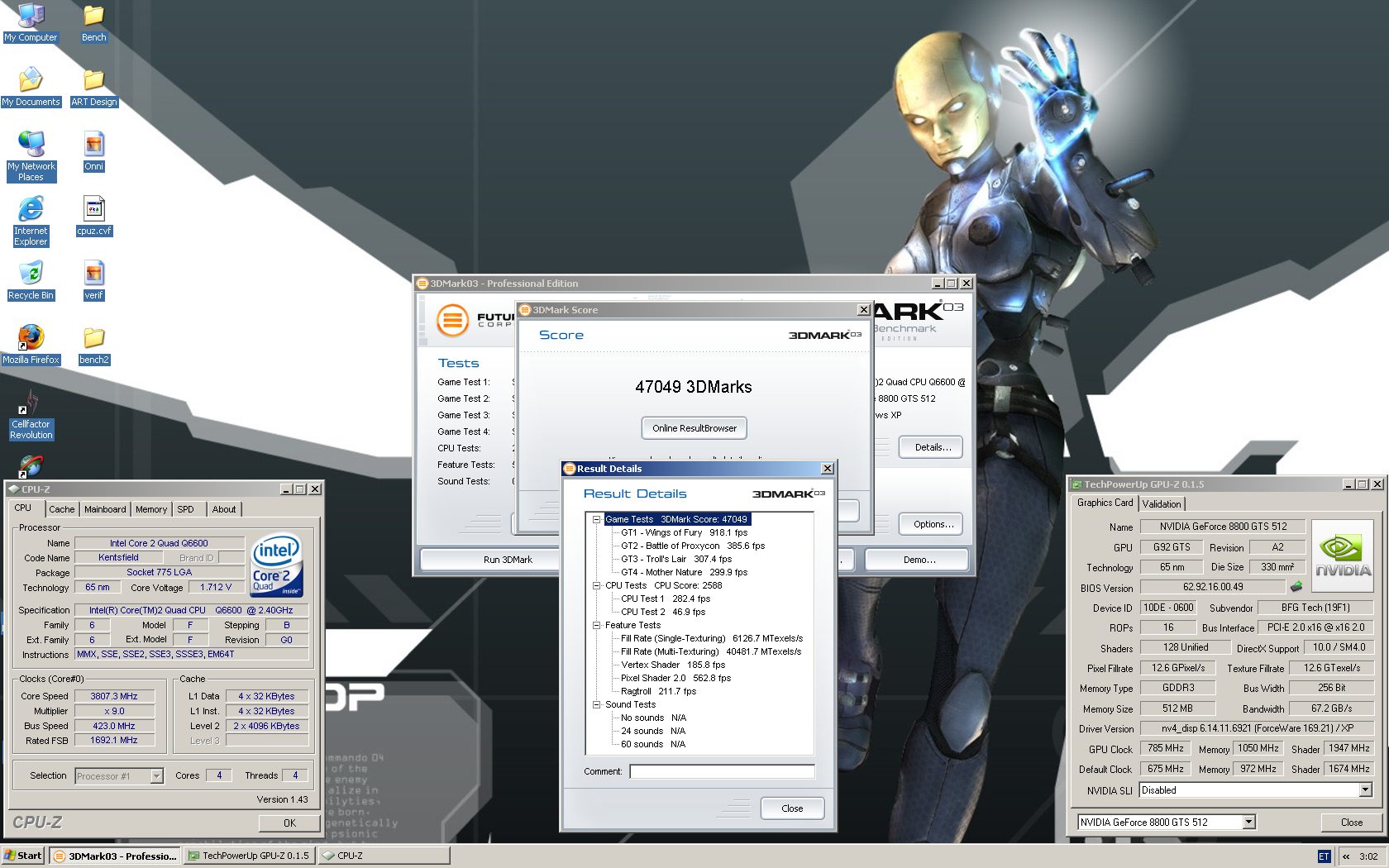Image resolution: width=1389 pixels, height=868 pixels.
Task: Click the language indicator in system tray
Action: [1324, 856]
